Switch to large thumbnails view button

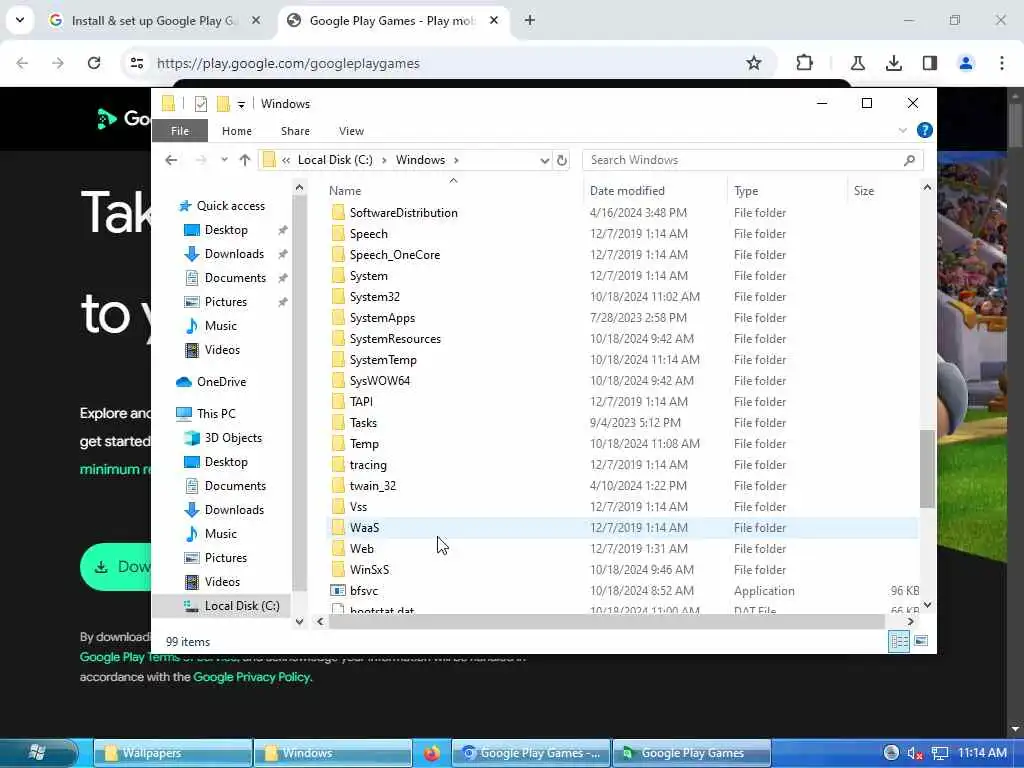tap(921, 641)
